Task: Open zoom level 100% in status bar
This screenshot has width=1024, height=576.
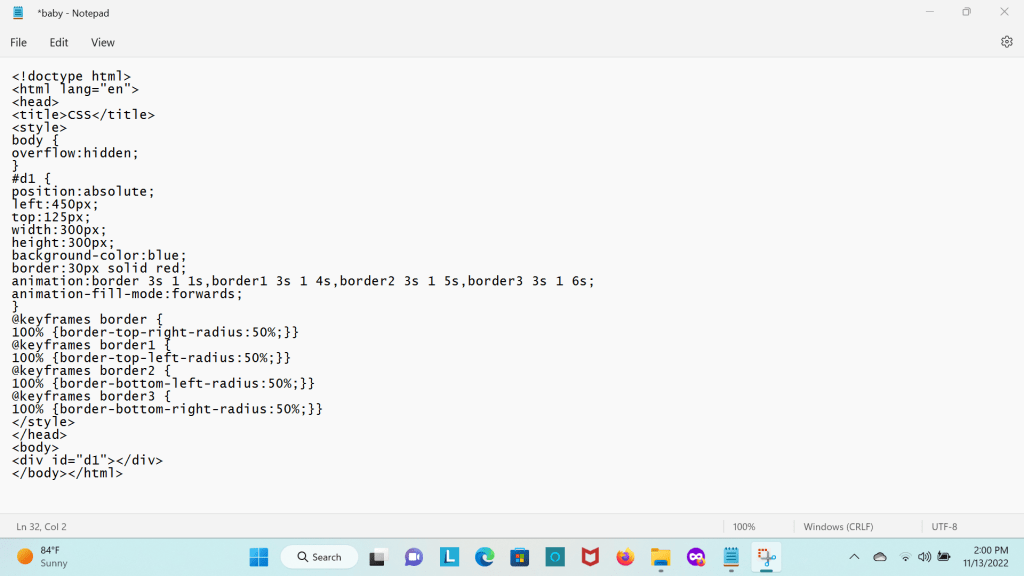Action: click(744, 527)
